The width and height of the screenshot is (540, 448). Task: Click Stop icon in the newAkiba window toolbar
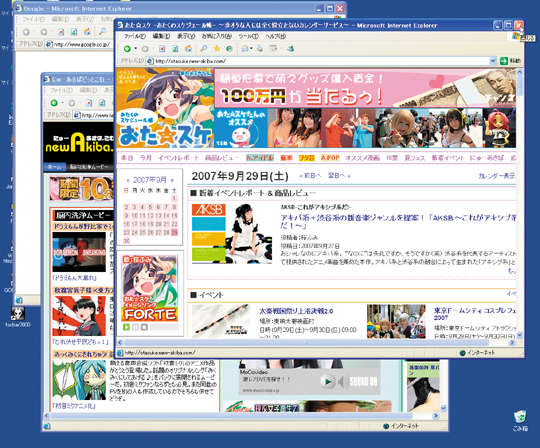(89, 103)
